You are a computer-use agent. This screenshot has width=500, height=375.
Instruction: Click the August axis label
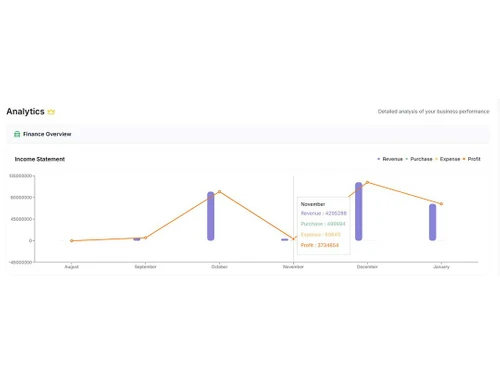[71, 267]
